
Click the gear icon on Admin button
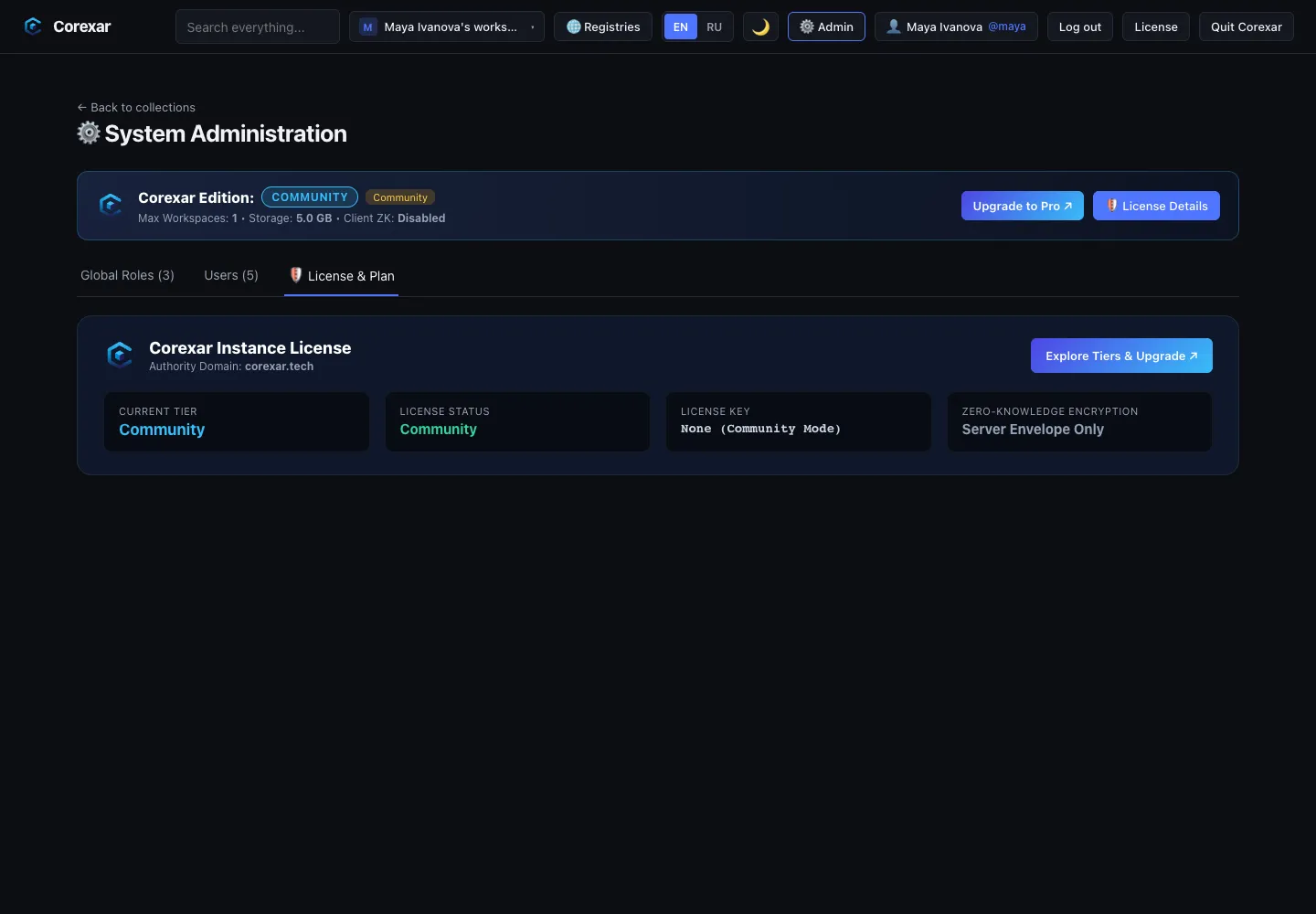807,27
